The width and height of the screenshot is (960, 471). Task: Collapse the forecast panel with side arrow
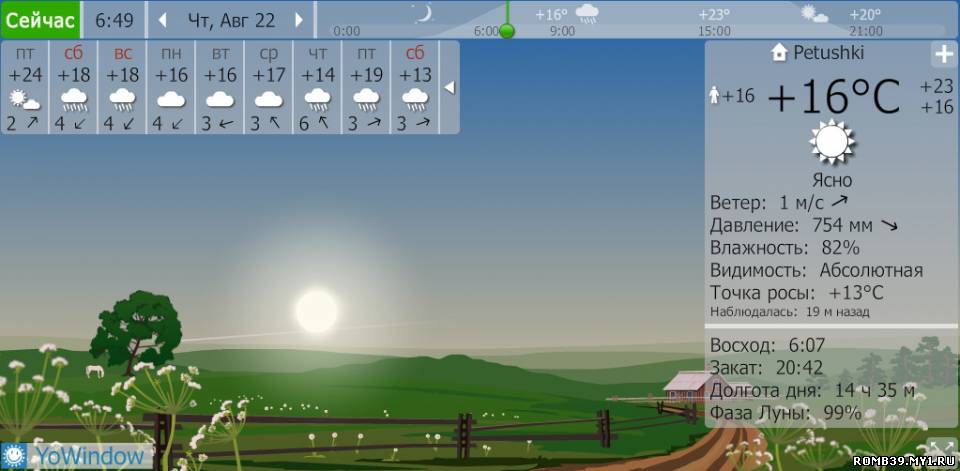(449, 87)
